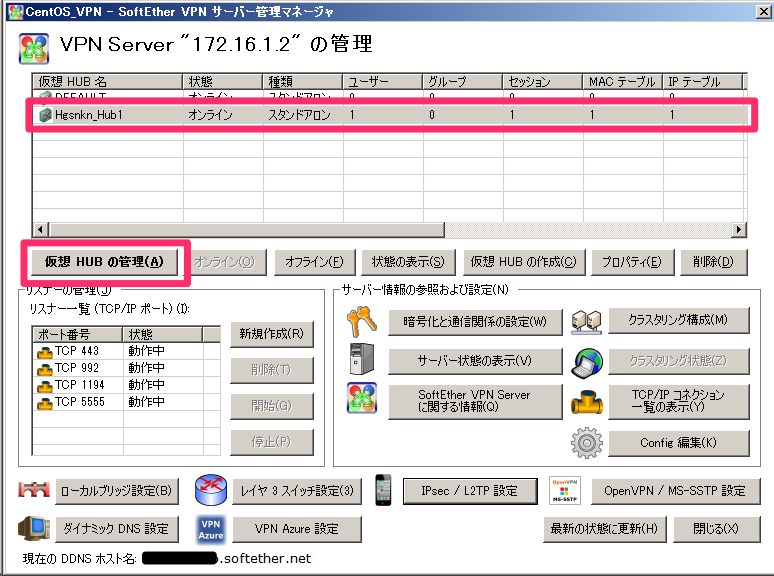Image resolution: width=774 pixels, height=576 pixels.
Task: Open 仮想 HUB の管理(A)
Action: 104,262
